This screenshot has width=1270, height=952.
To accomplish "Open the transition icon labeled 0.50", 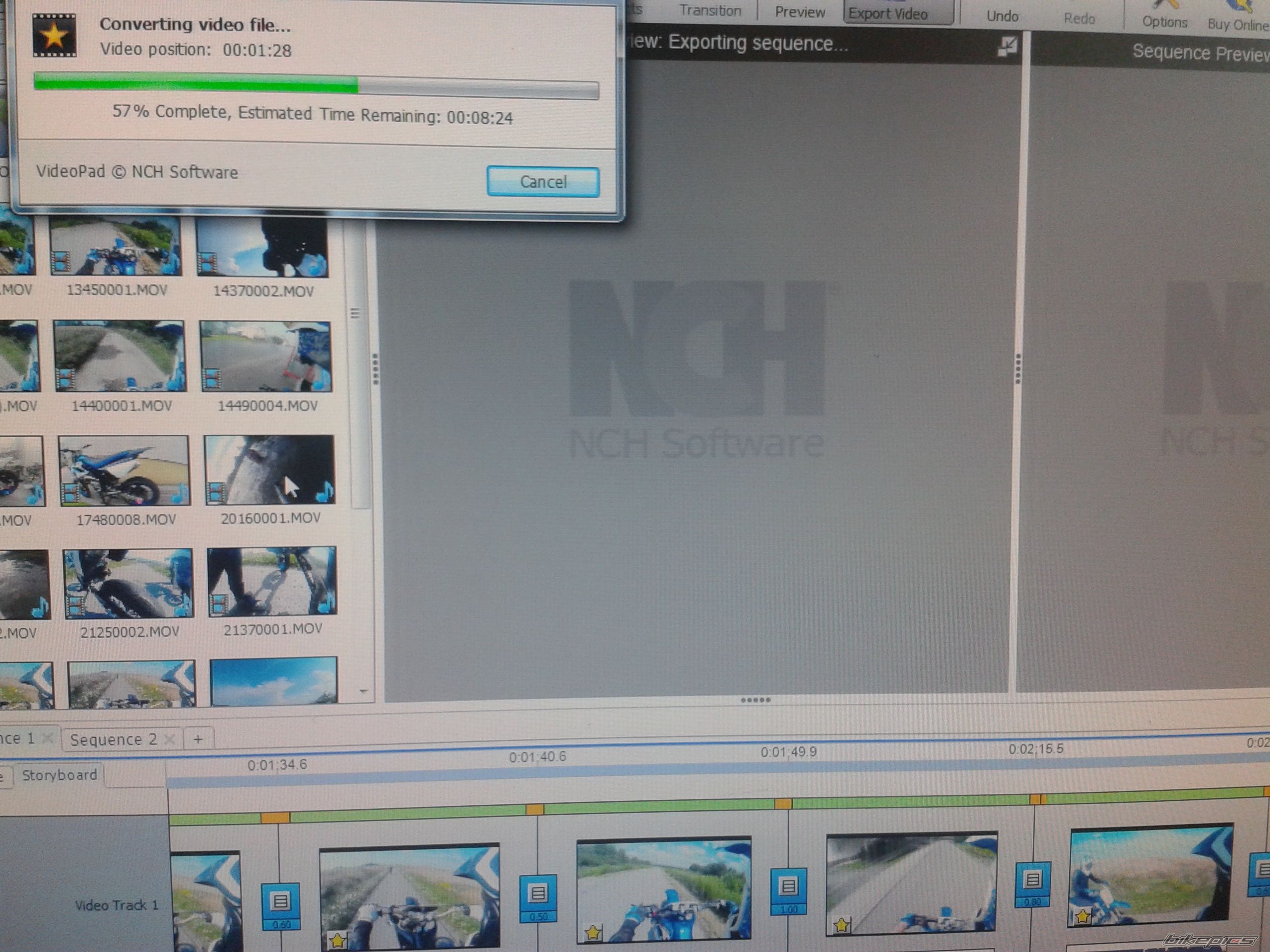I will point(538,898).
